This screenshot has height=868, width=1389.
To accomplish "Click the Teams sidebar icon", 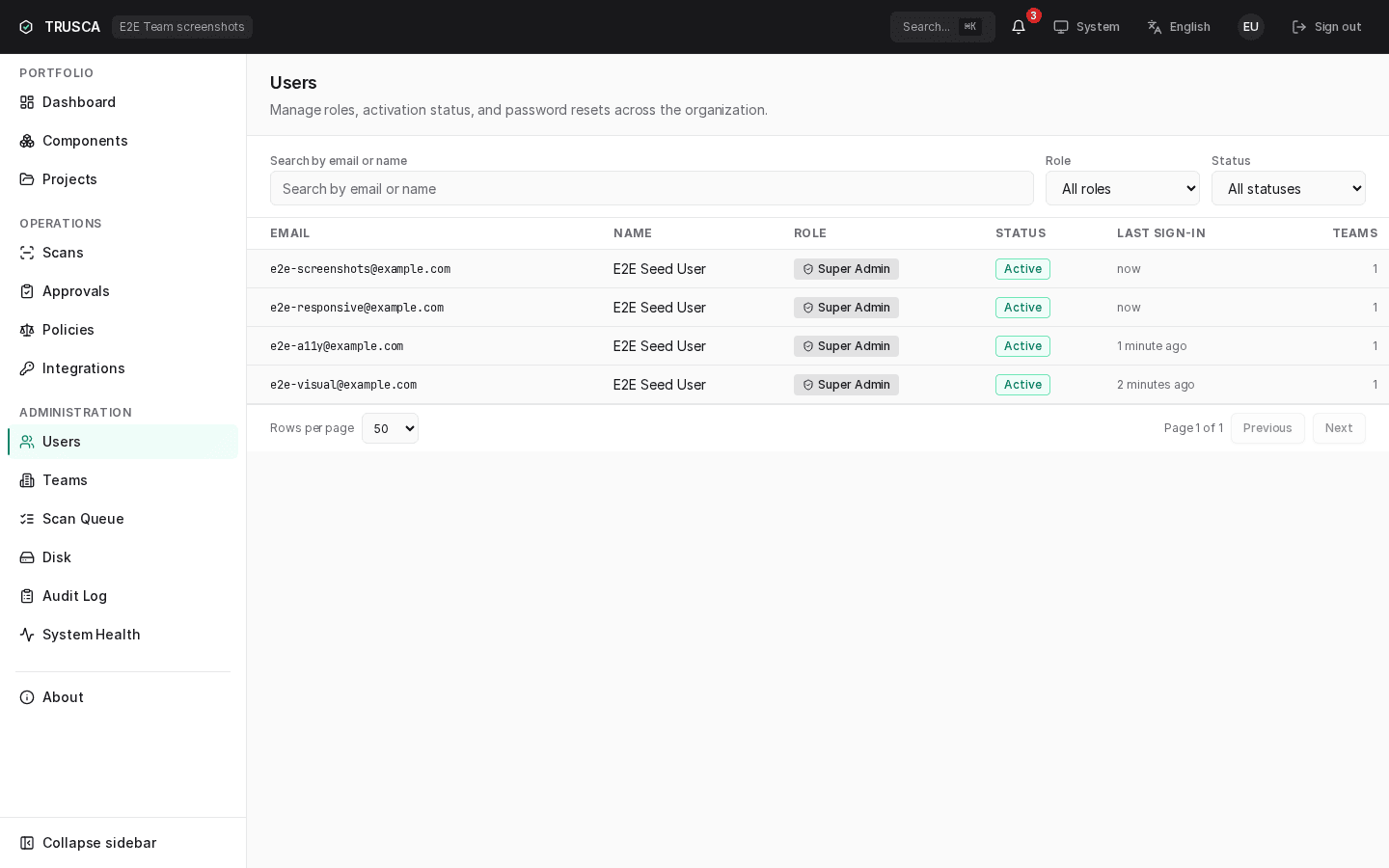I will pyautogui.click(x=27, y=480).
